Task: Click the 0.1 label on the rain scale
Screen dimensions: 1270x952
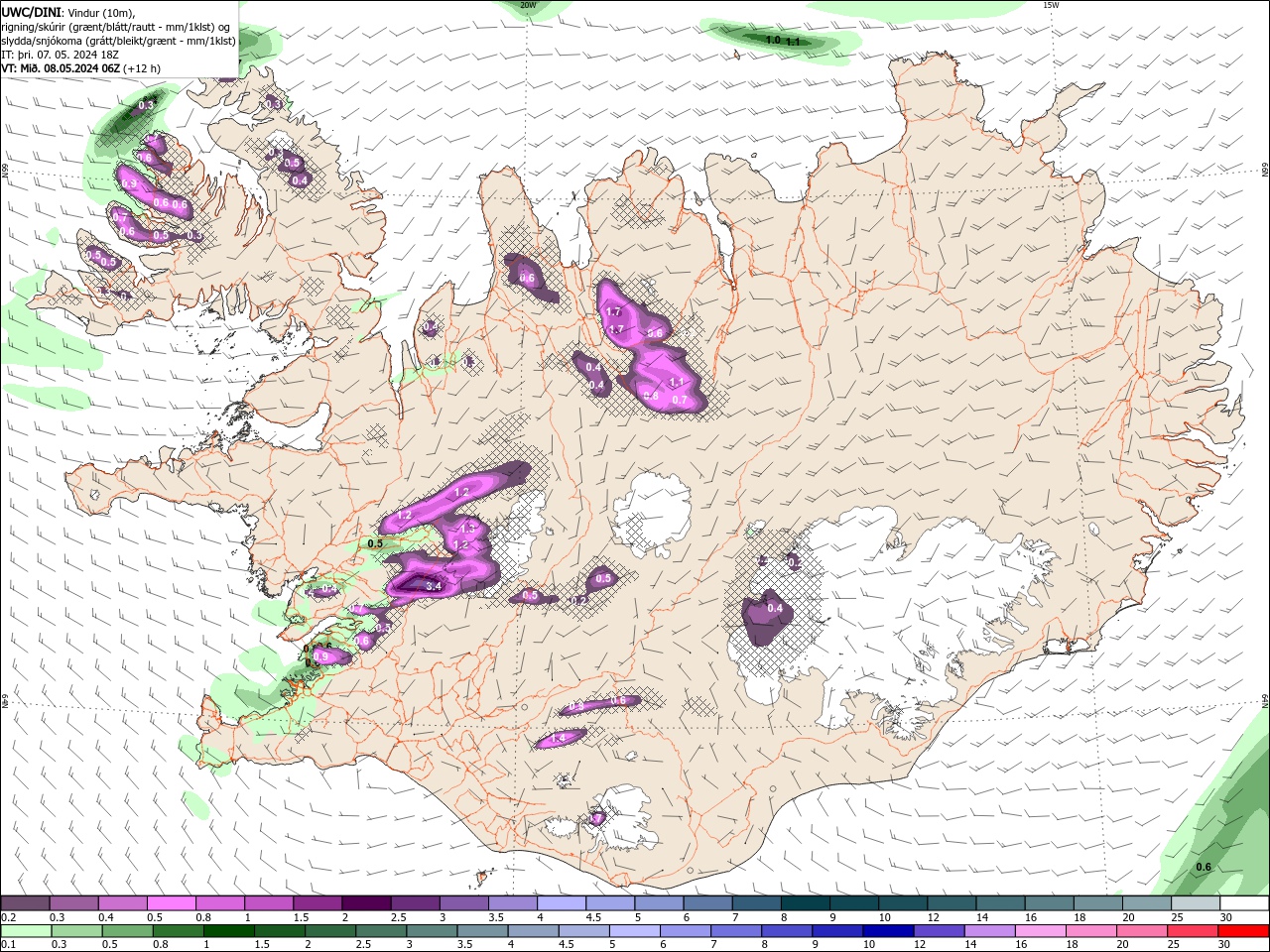Action: point(7,945)
